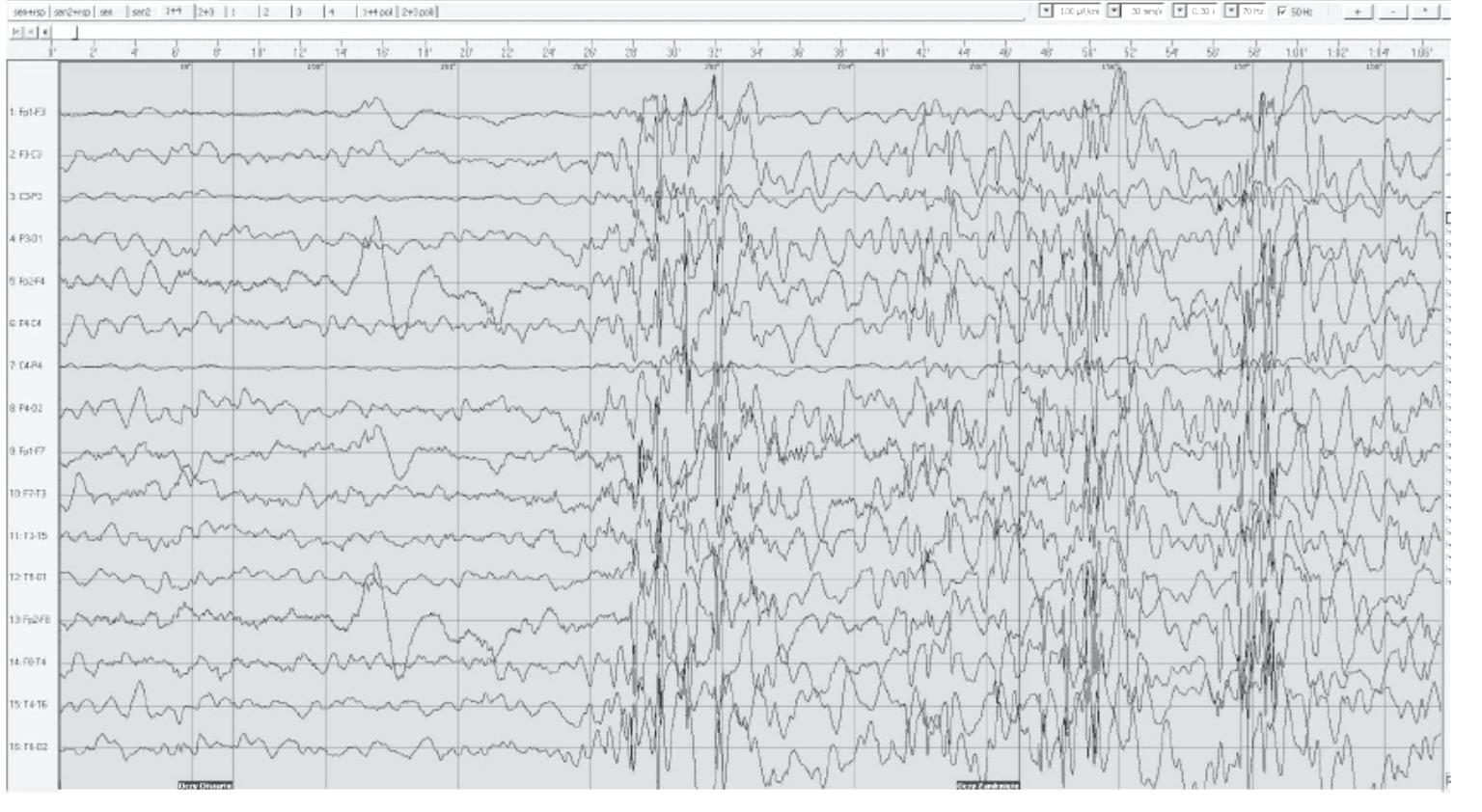Open the 100 µV/cm sensitivity dropdown
The height and width of the screenshot is (812, 1482).
1047,12
